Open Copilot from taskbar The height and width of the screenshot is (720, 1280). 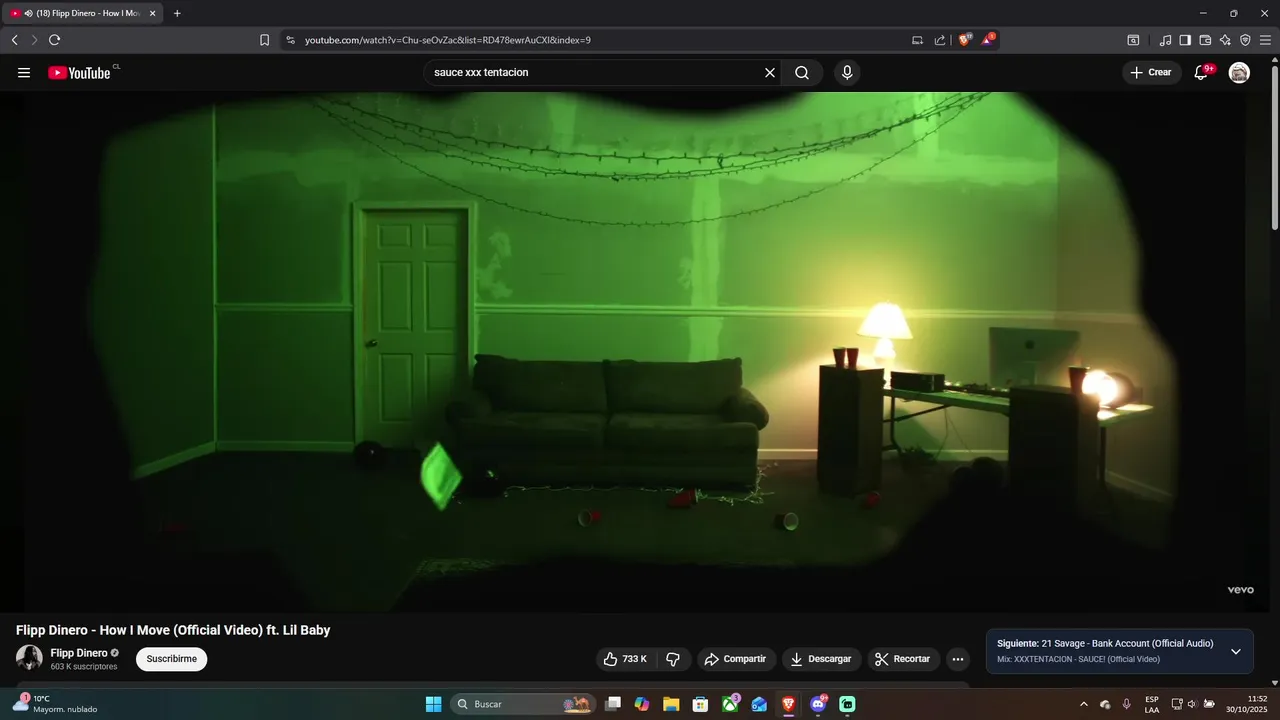pyautogui.click(x=642, y=704)
